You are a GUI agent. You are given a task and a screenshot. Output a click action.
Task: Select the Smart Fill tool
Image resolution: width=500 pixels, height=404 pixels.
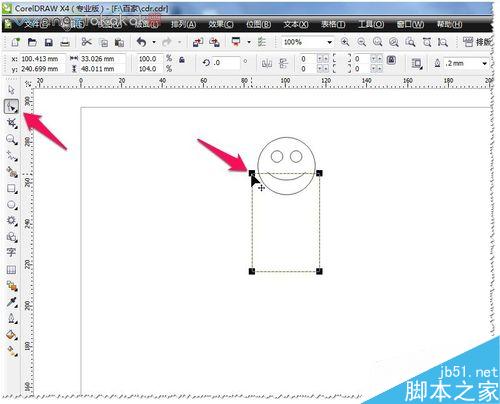[x=12, y=172]
